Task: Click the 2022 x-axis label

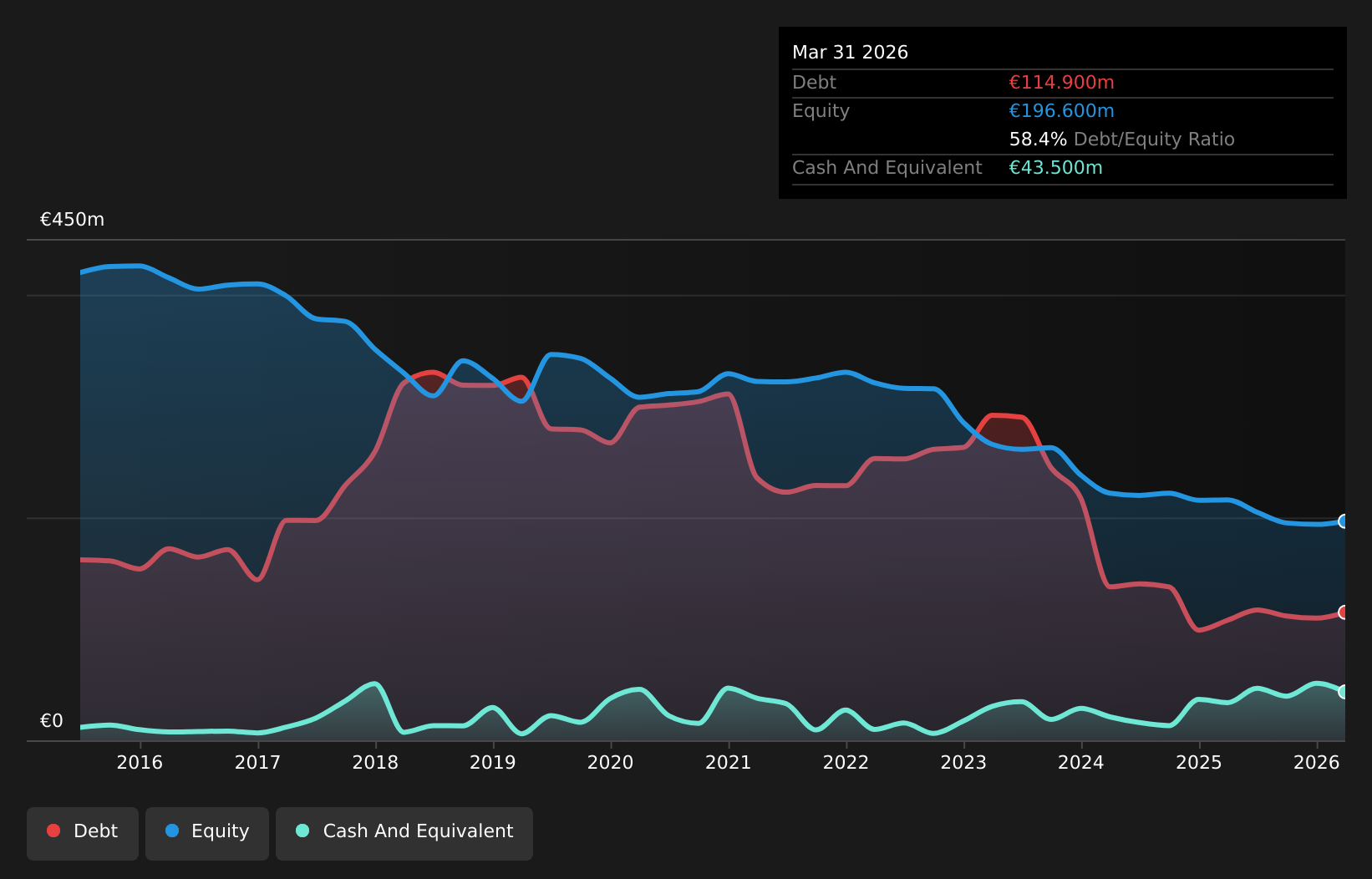Action: pos(846,762)
